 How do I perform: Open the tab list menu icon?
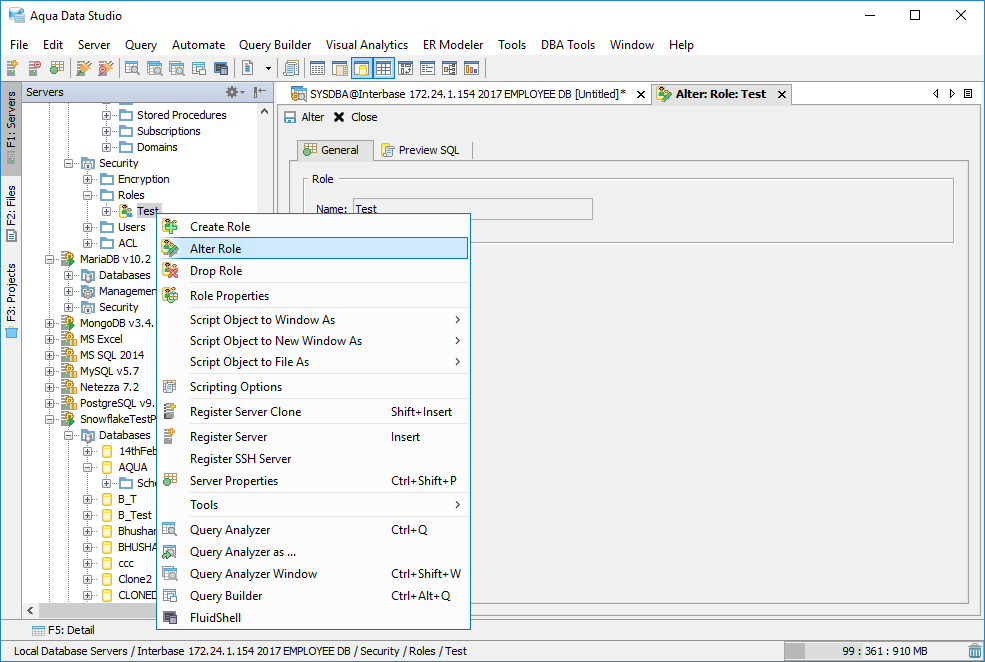click(x=968, y=94)
